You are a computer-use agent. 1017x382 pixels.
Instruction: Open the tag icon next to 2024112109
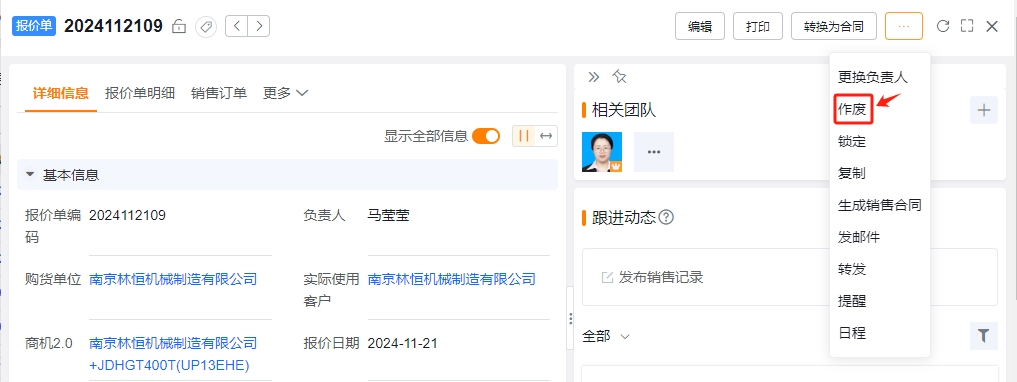pyautogui.click(x=206, y=27)
